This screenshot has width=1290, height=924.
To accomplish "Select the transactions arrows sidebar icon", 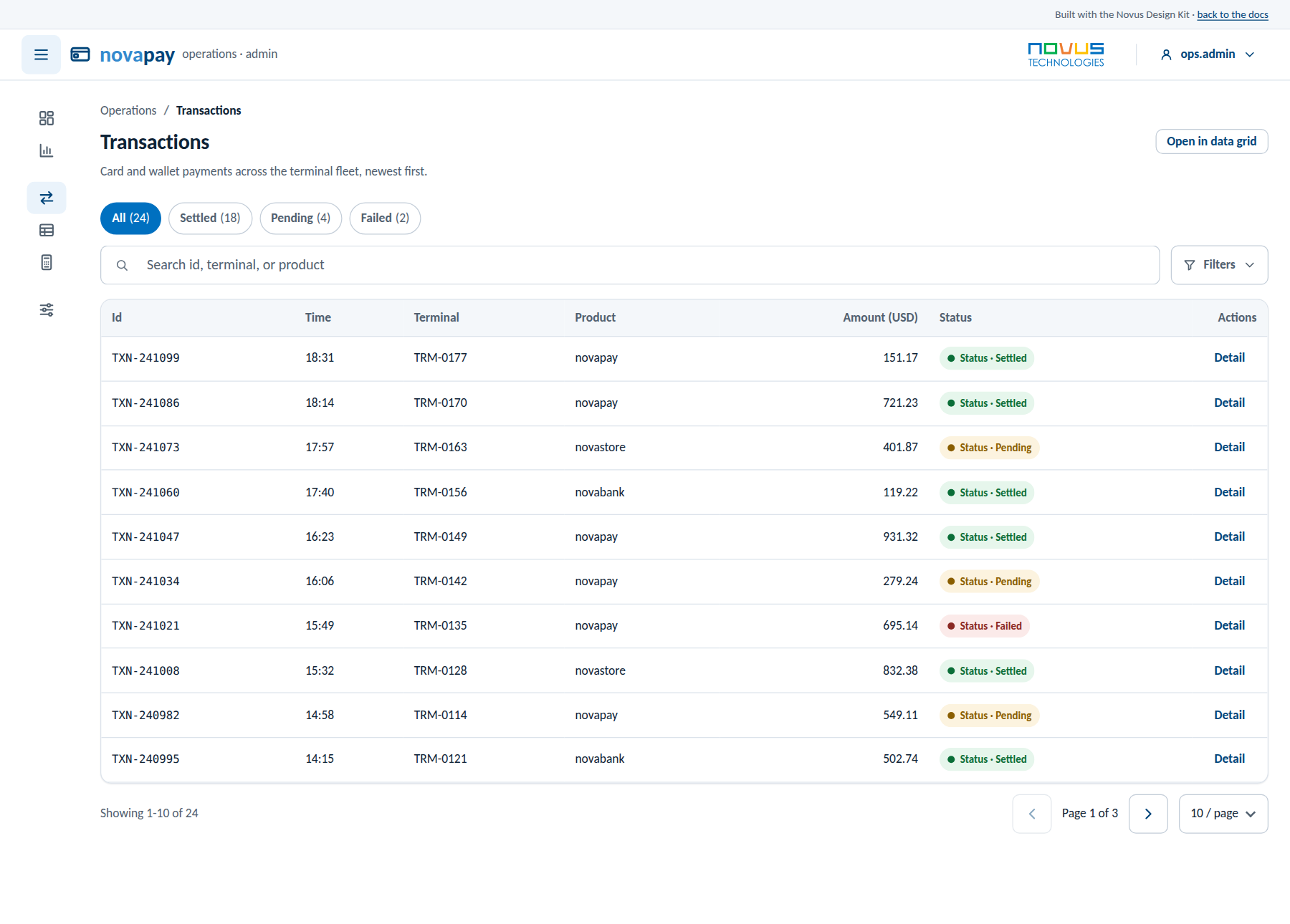I will (x=47, y=198).
